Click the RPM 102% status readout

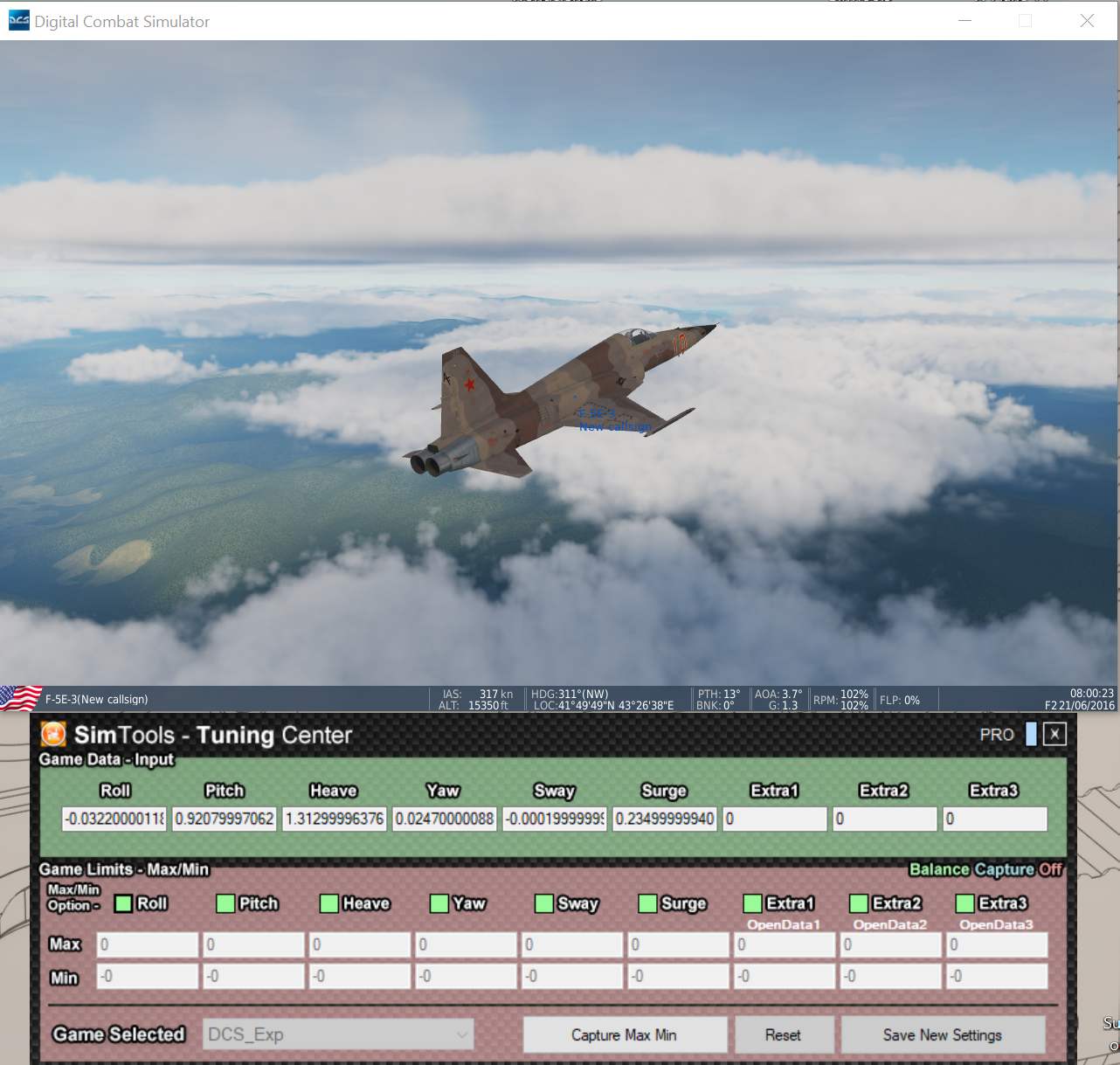(x=840, y=700)
